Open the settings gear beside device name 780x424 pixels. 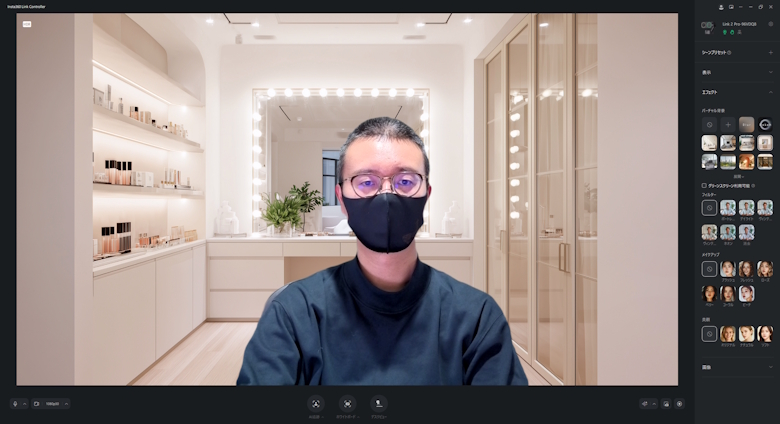[x=770, y=24]
